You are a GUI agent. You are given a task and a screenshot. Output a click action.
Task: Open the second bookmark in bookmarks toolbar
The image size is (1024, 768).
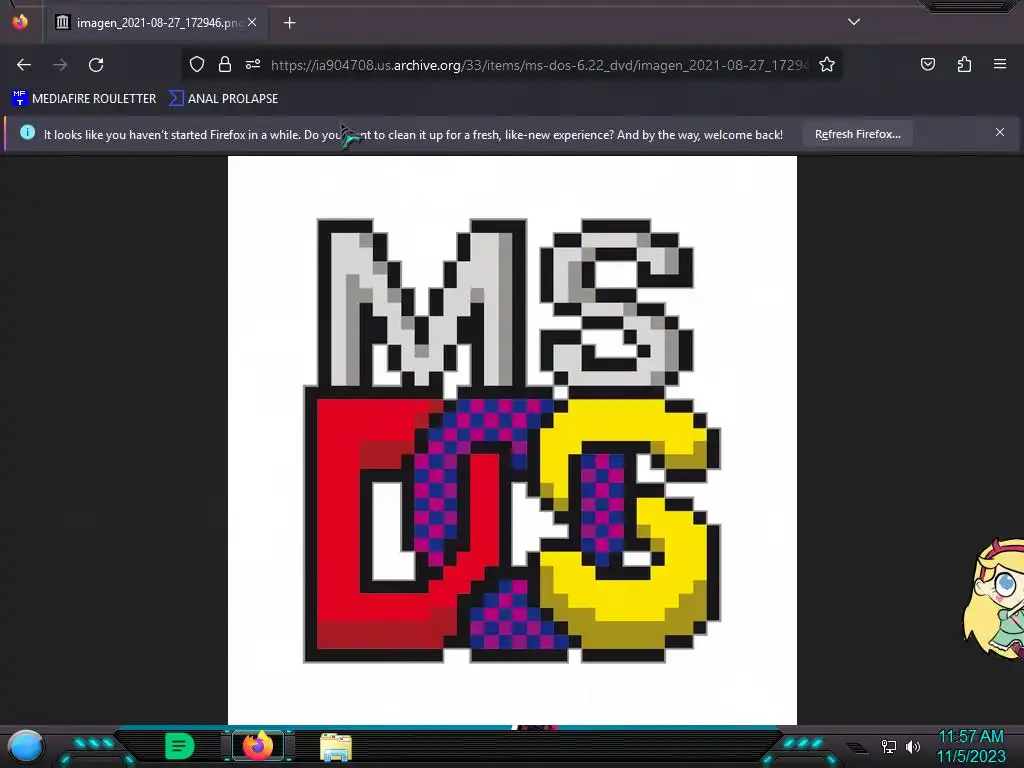pyautogui.click(x=223, y=99)
